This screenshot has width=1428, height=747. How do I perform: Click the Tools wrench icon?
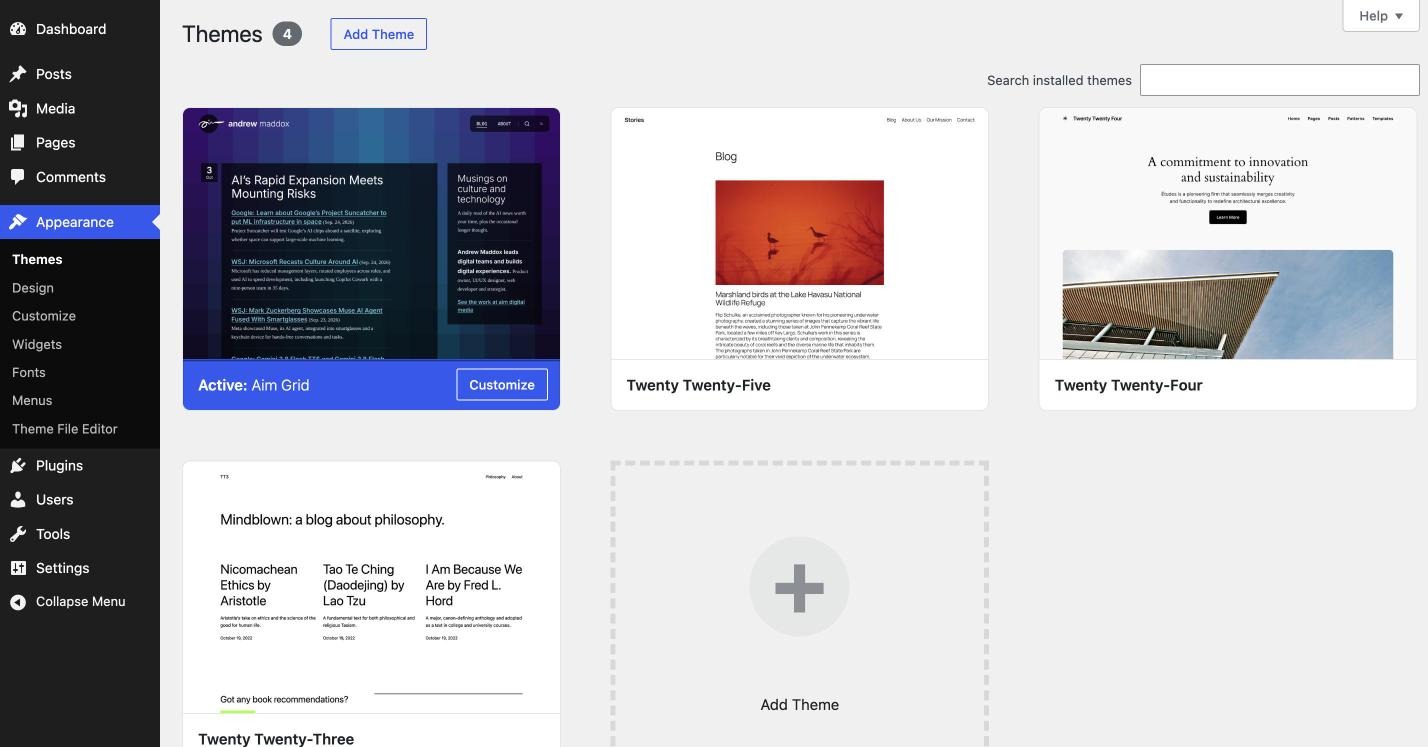pyautogui.click(x=18, y=534)
